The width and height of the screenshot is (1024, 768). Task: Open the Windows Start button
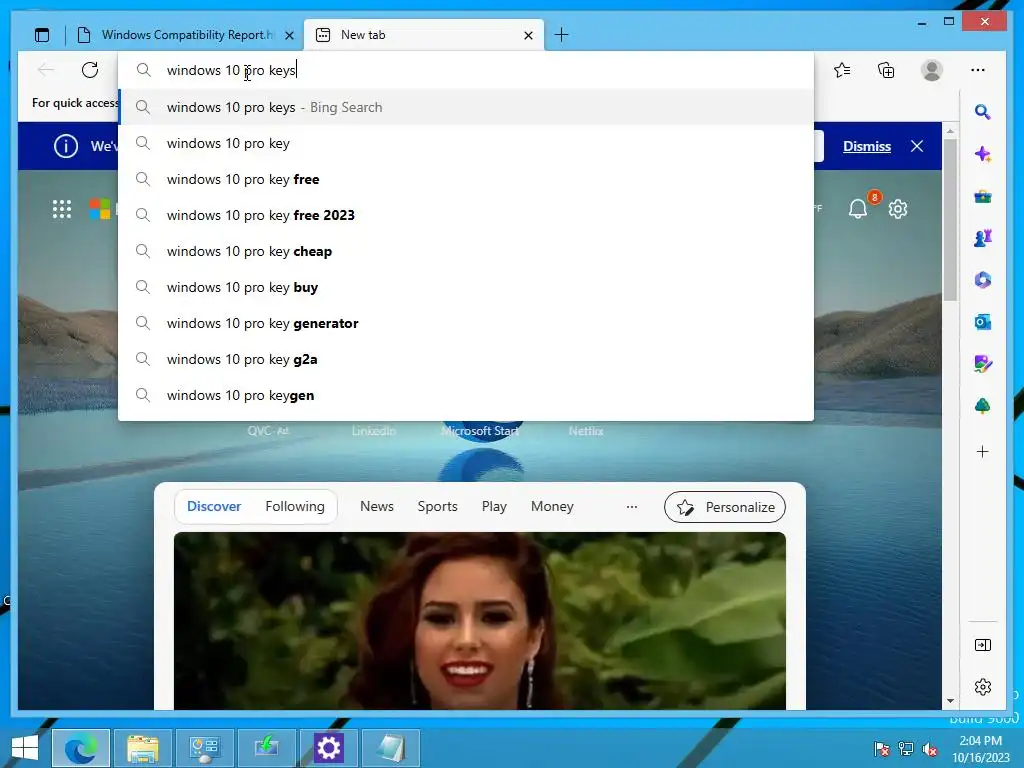click(25, 748)
